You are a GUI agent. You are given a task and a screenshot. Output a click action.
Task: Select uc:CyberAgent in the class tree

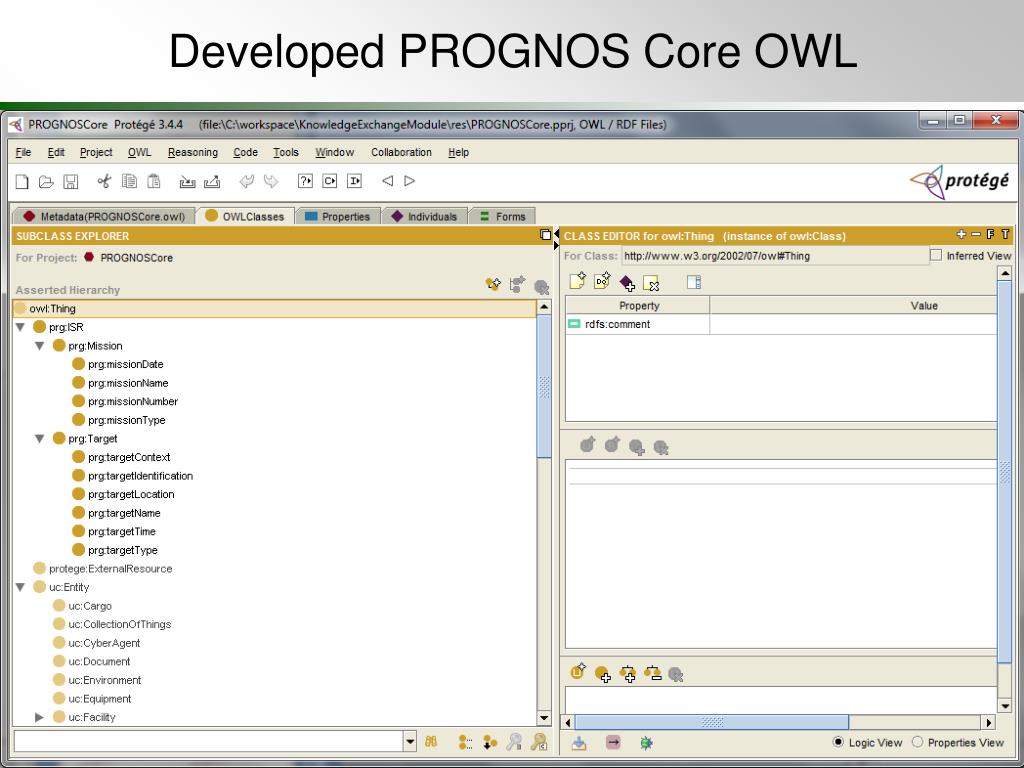pos(104,643)
